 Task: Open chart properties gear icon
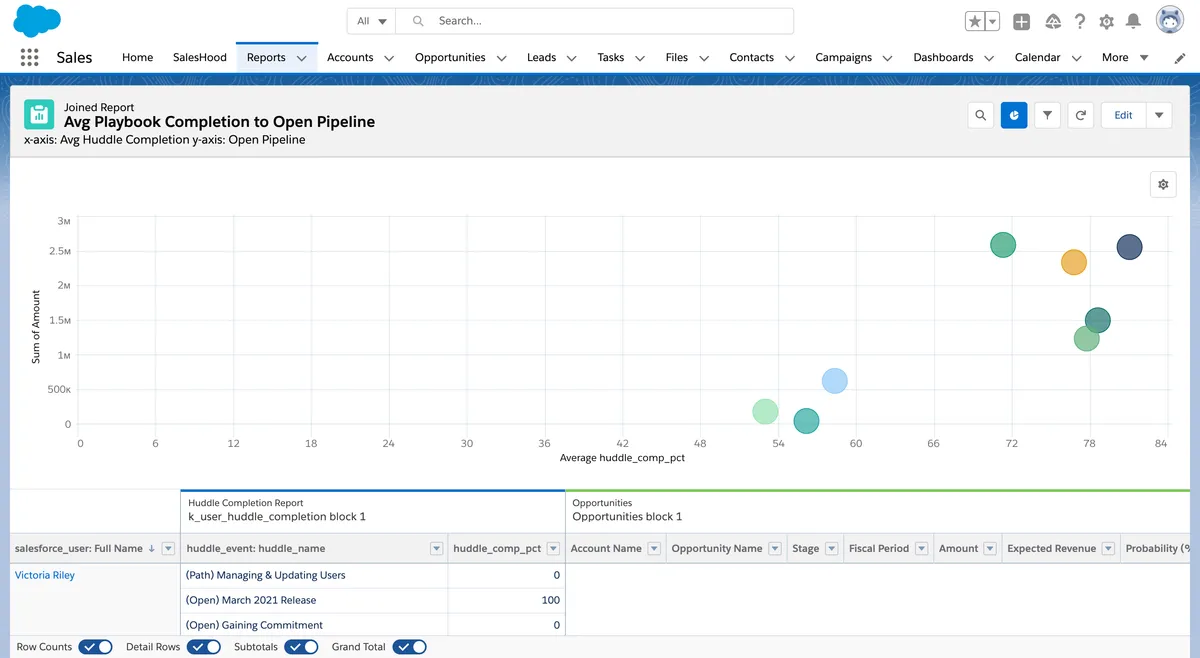pyautogui.click(x=1163, y=184)
